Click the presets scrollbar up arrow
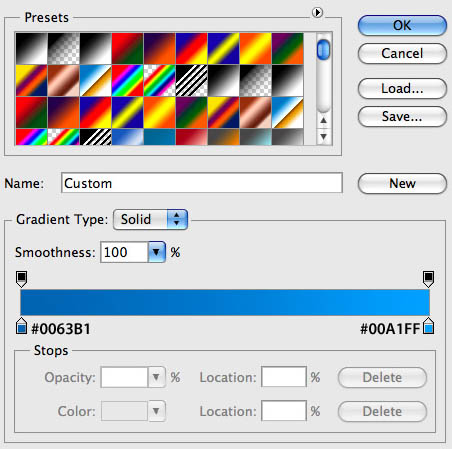452x449 pixels. [x=323, y=121]
